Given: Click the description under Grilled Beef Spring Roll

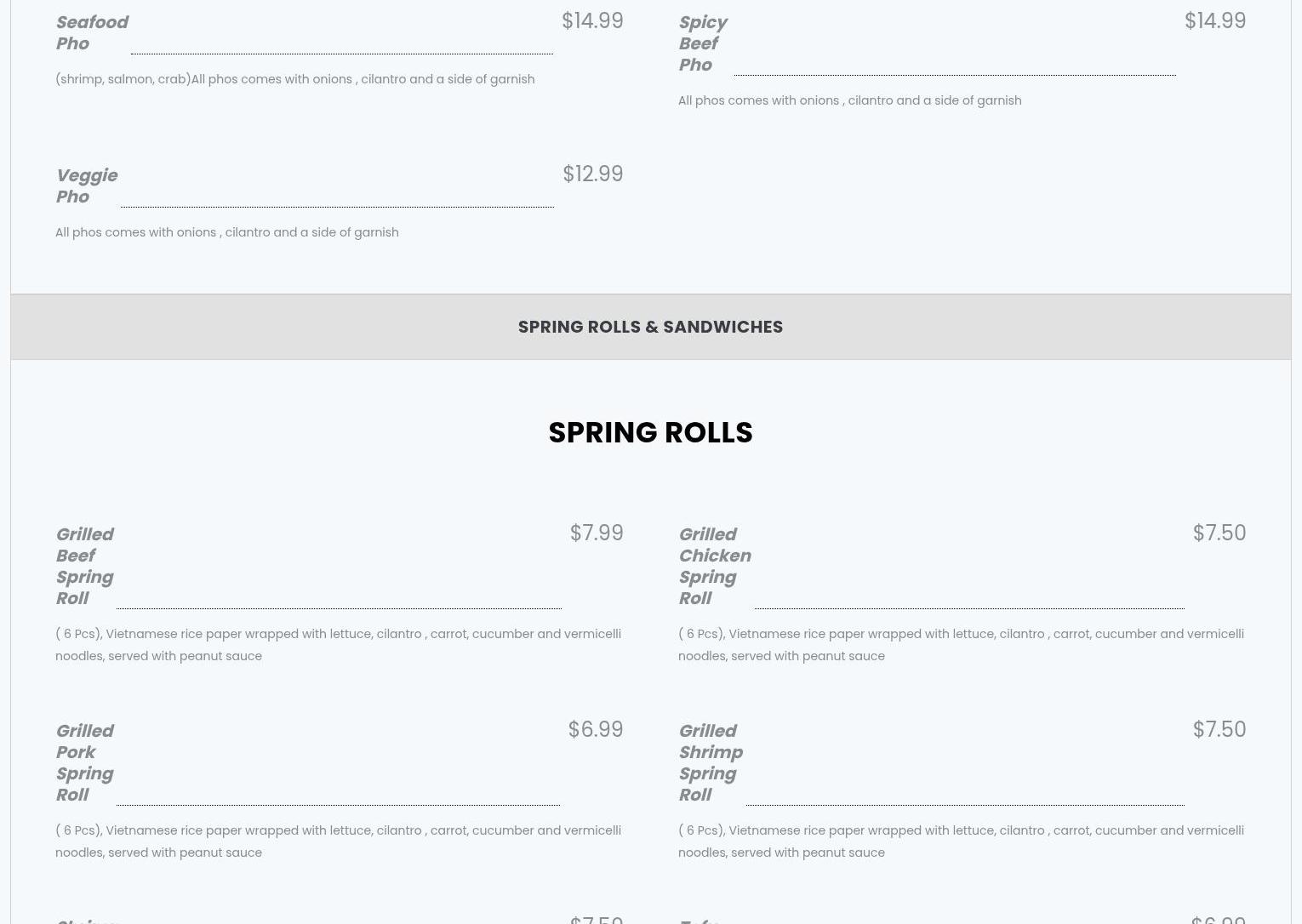Looking at the screenshot, I should click(338, 645).
